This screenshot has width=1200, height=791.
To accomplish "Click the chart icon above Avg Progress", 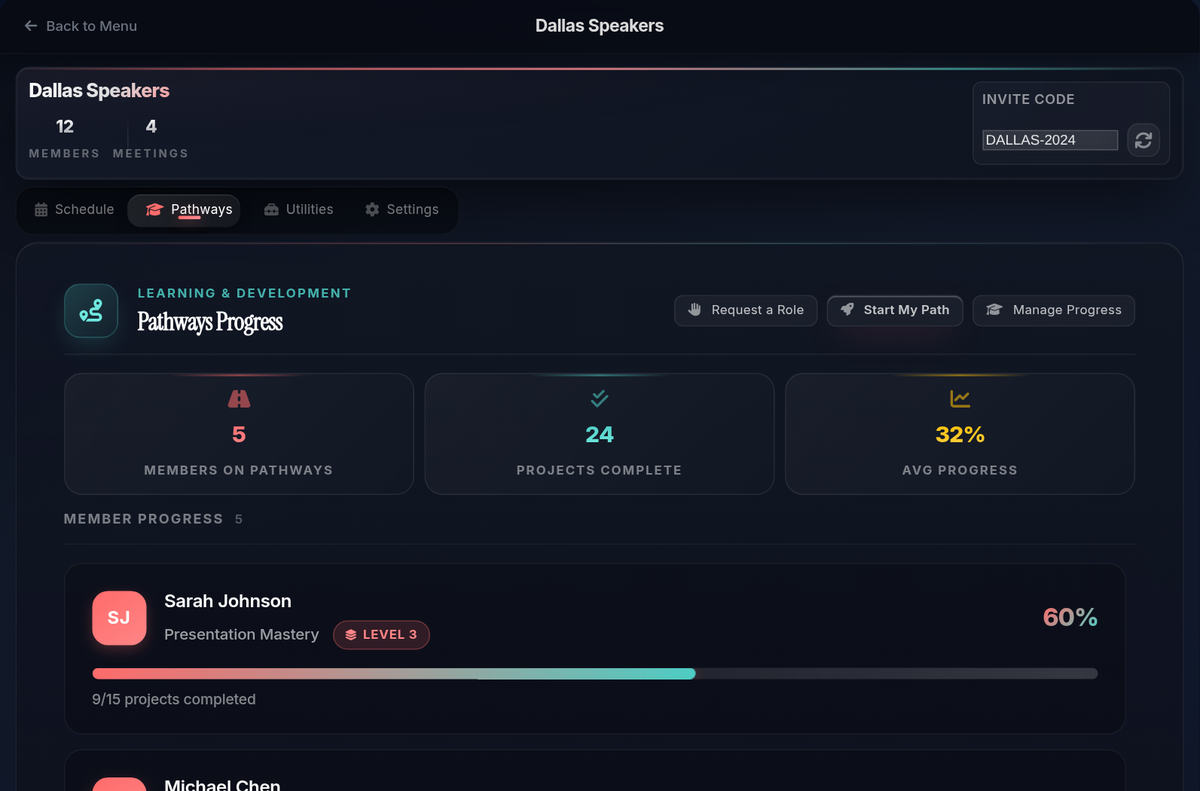I will (960, 399).
